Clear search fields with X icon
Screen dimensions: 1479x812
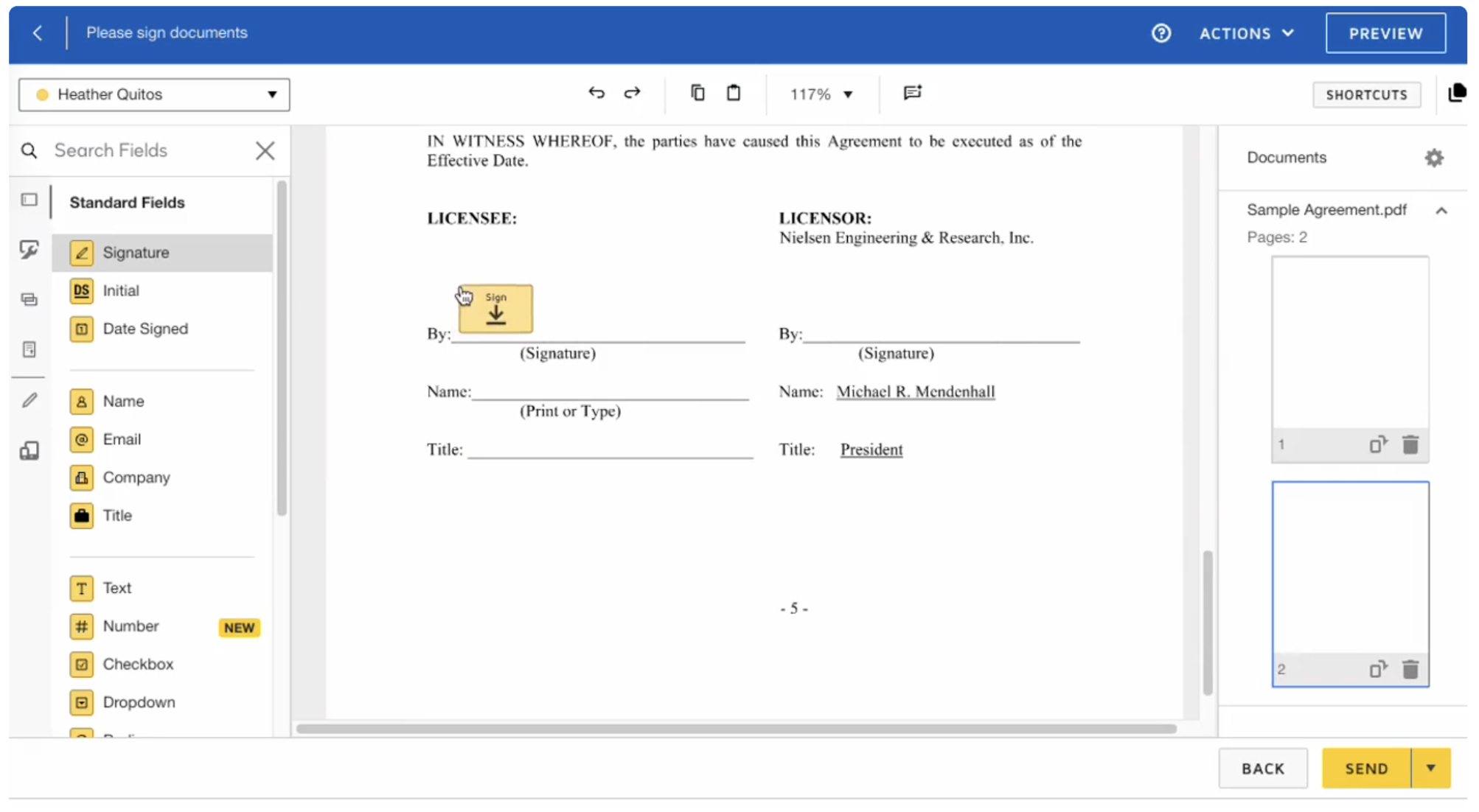click(x=265, y=151)
